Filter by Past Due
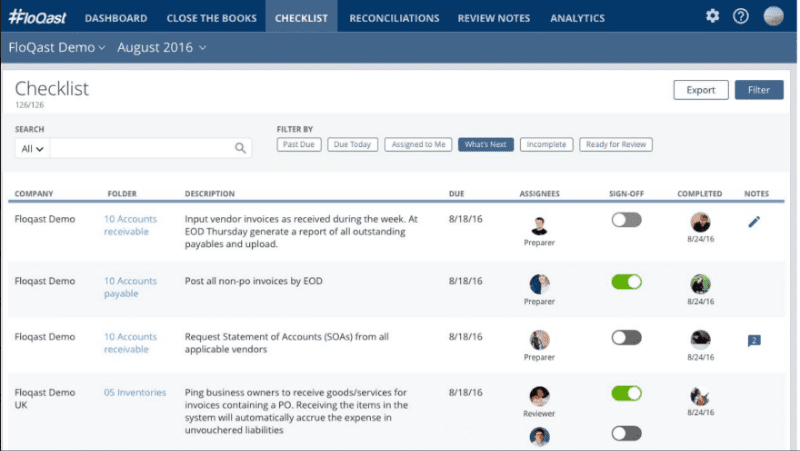800x451 pixels. tap(298, 144)
